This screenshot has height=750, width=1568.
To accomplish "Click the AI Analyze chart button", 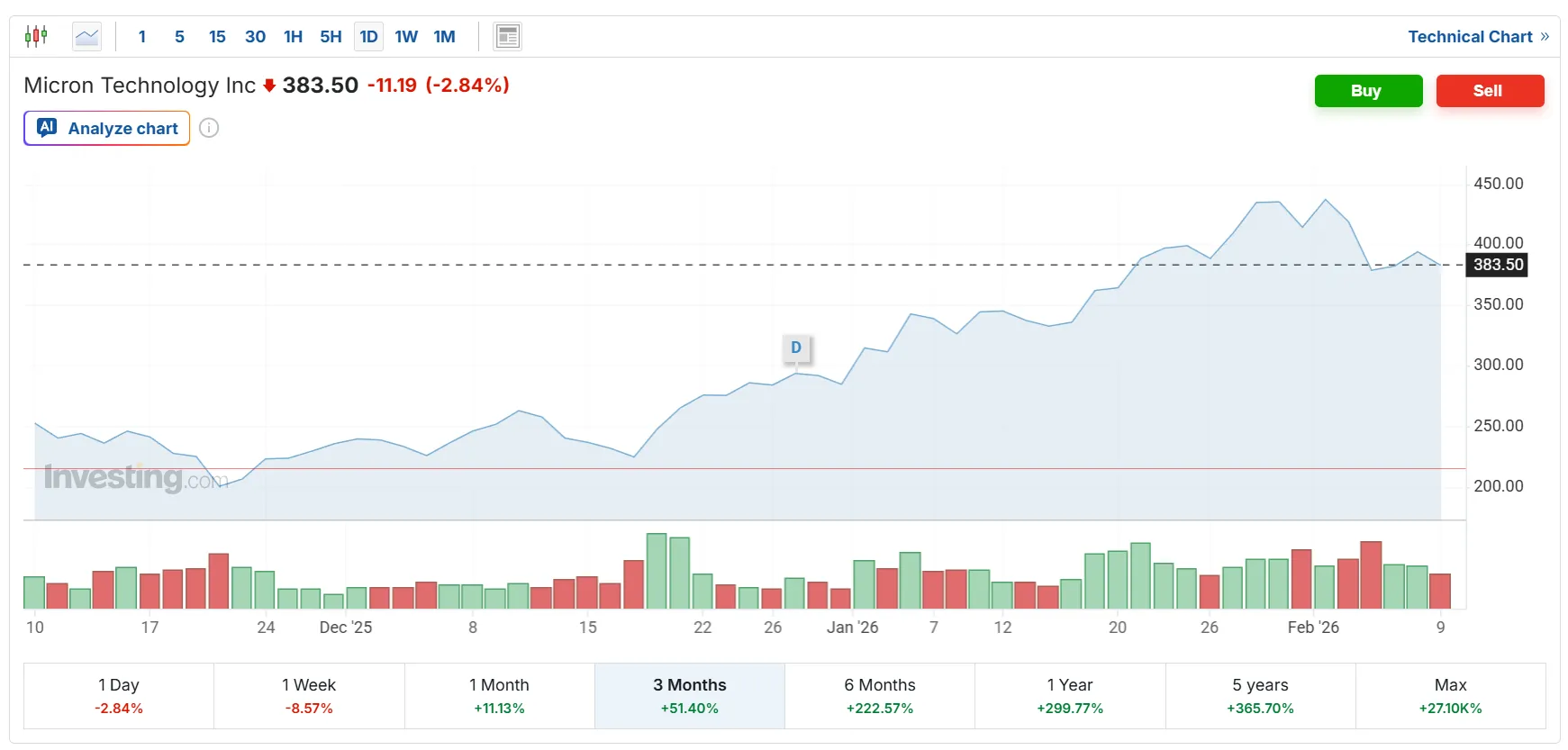I will point(107,128).
